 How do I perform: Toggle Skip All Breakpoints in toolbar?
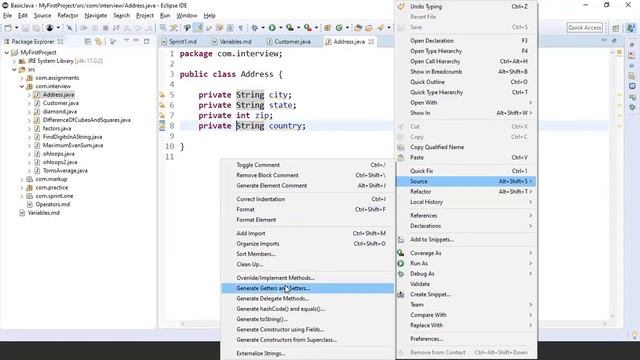(69, 28)
